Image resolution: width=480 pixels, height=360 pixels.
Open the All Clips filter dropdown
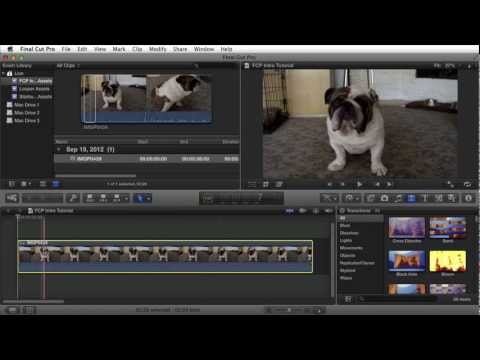tap(68, 66)
